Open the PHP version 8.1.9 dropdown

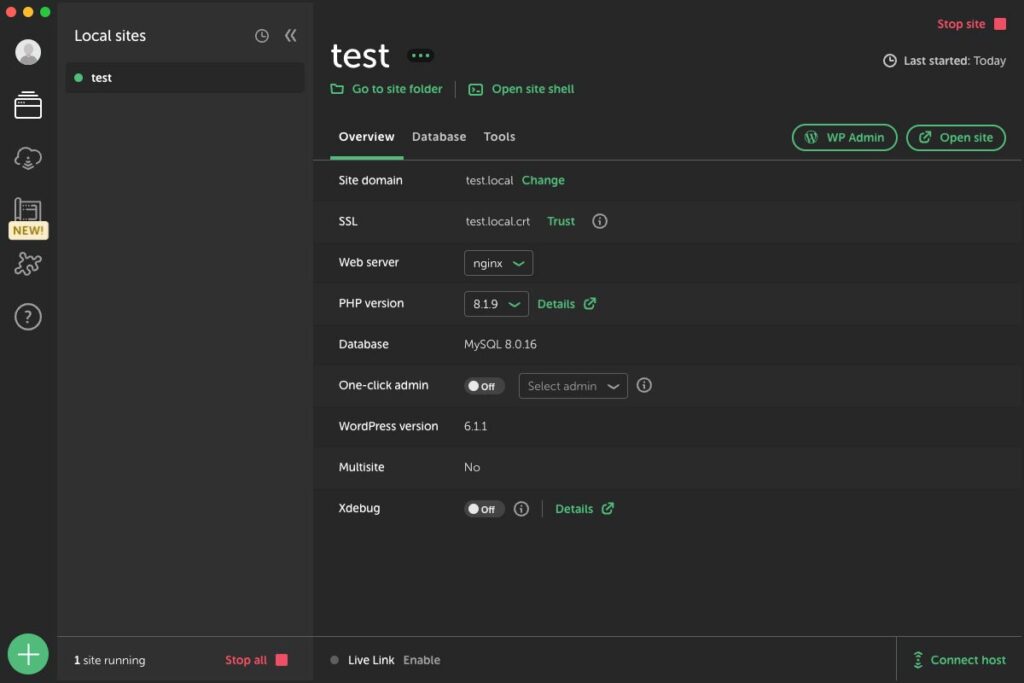coord(496,304)
